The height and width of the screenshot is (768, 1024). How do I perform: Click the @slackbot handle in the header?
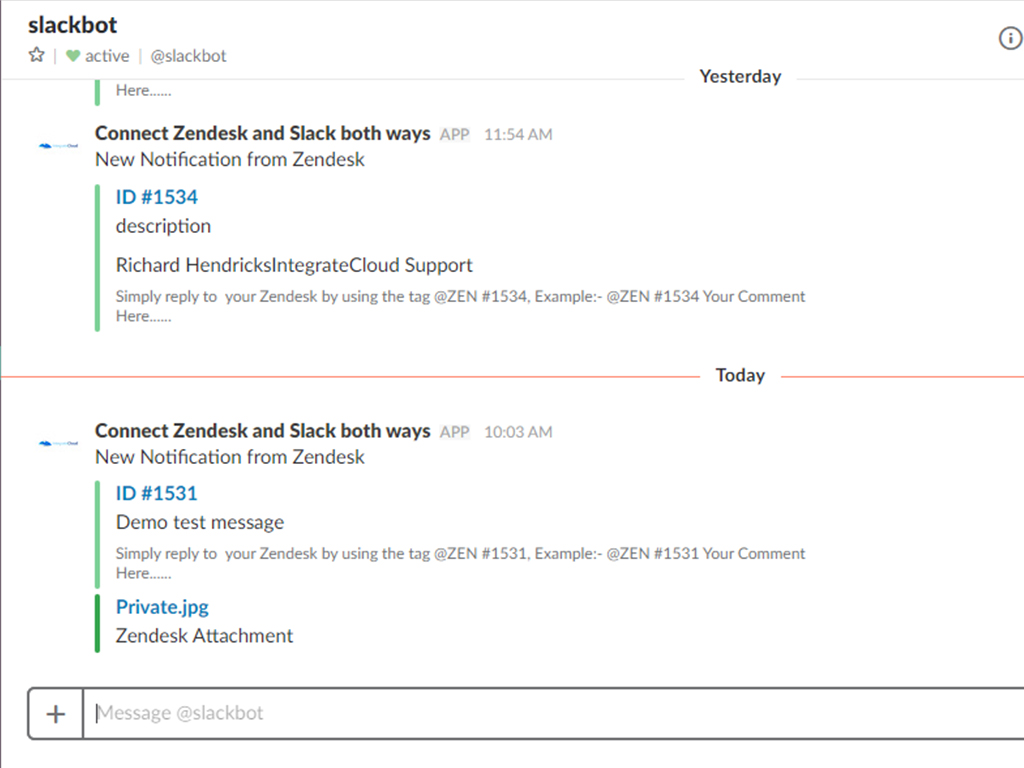click(x=188, y=56)
